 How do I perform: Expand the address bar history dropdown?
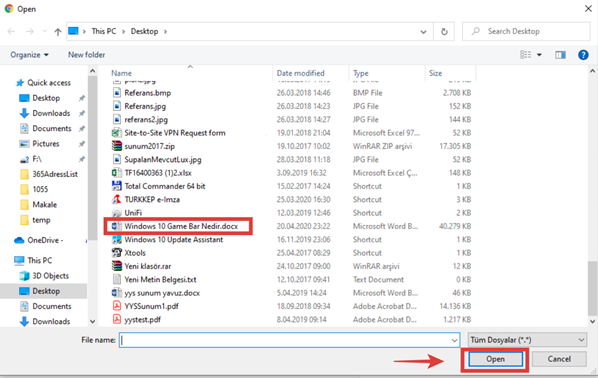click(x=423, y=32)
